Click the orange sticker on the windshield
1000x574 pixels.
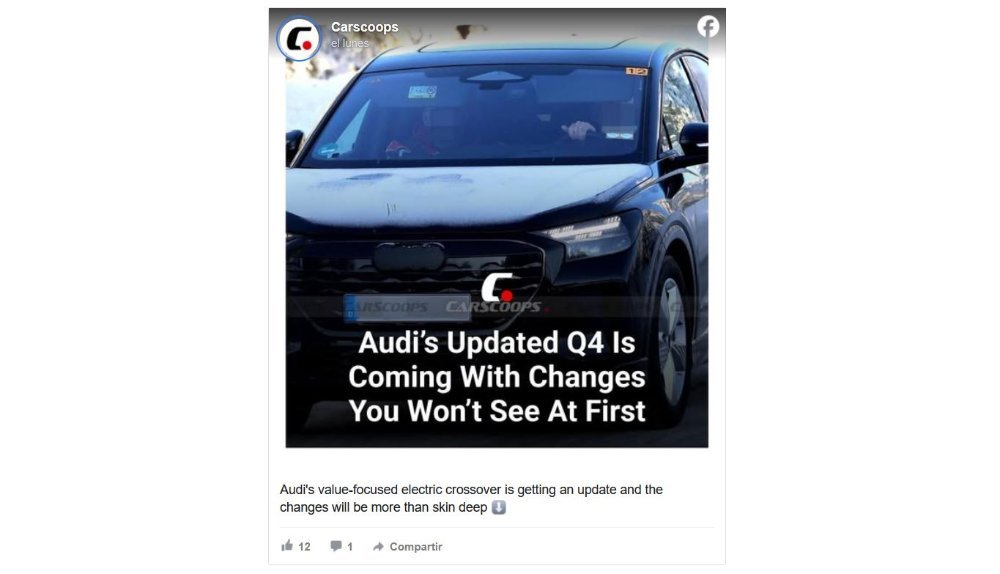coord(636,71)
